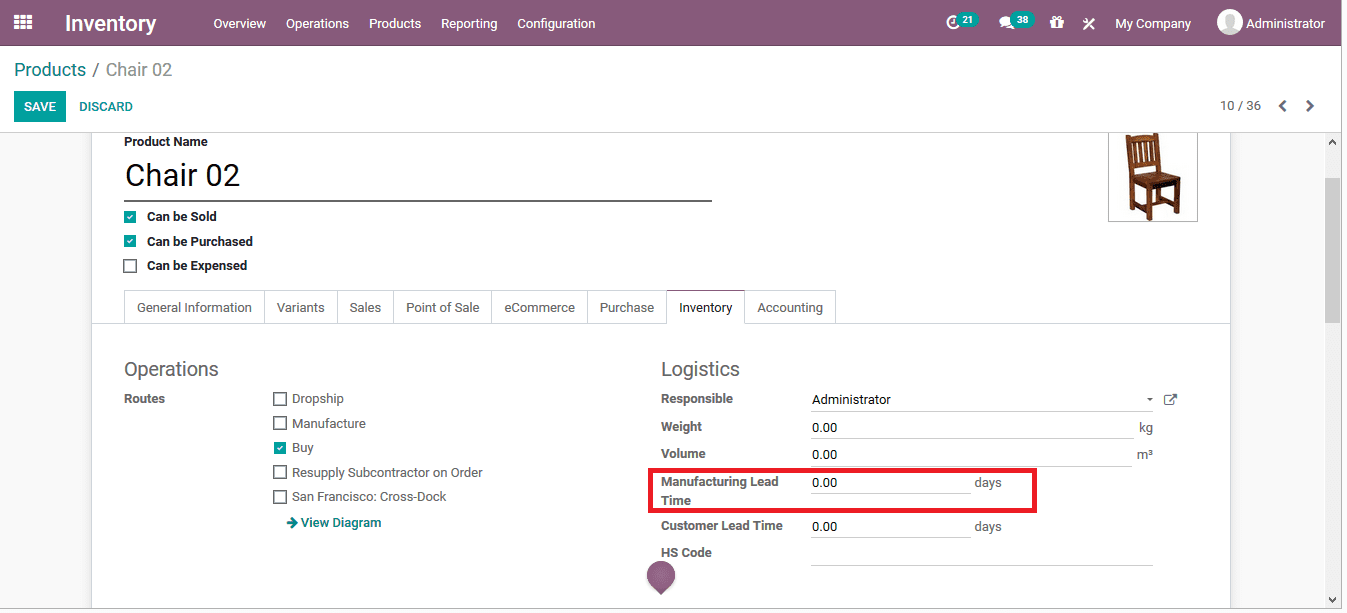
Task: Click the Inventory app title
Action: (110, 23)
